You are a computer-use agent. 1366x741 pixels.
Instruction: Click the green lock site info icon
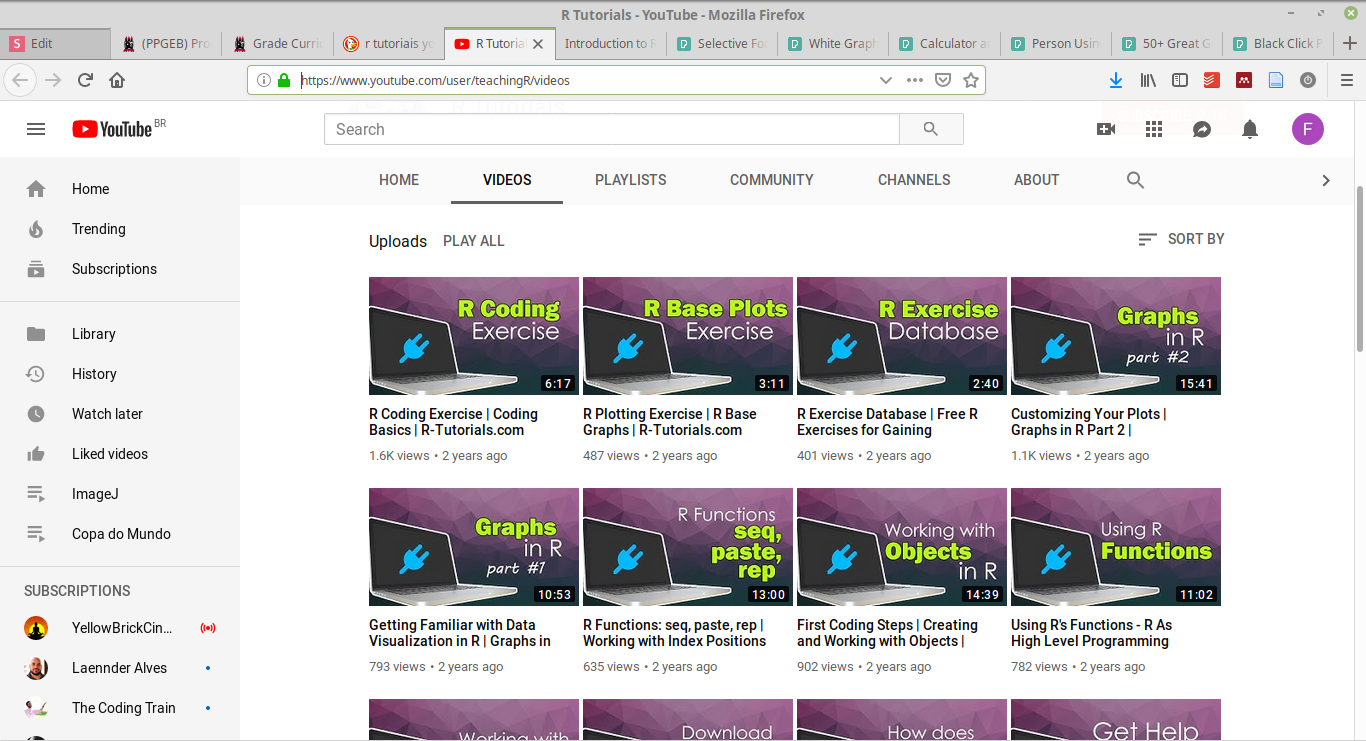pyautogui.click(x=284, y=80)
